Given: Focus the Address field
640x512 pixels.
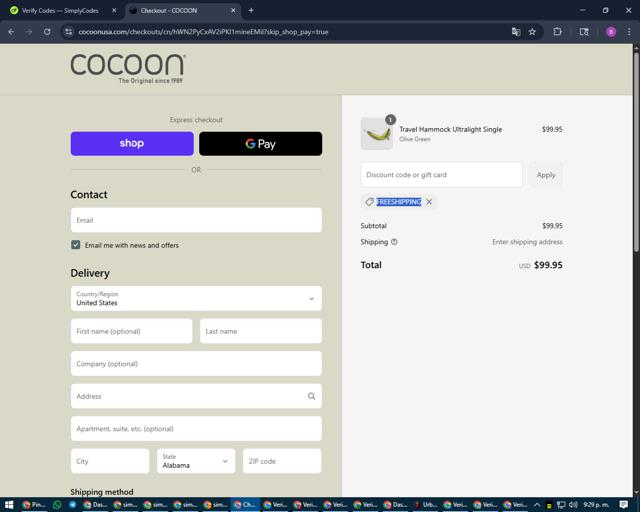Looking at the screenshot, I should tap(196, 396).
